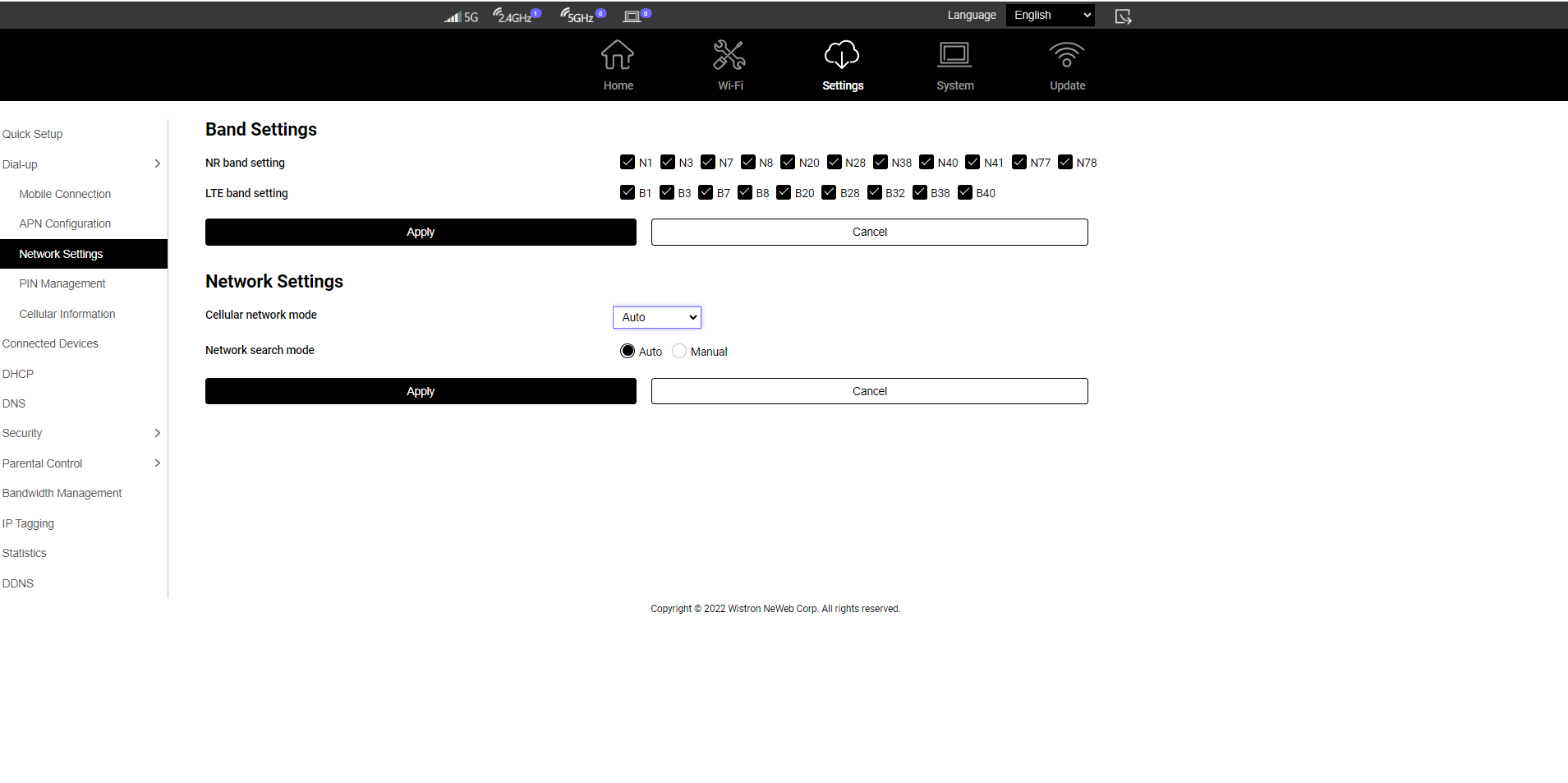Open the Cellular network mode dropdown
This screenshot has width=1568, height=783.
tap(657, 317)
